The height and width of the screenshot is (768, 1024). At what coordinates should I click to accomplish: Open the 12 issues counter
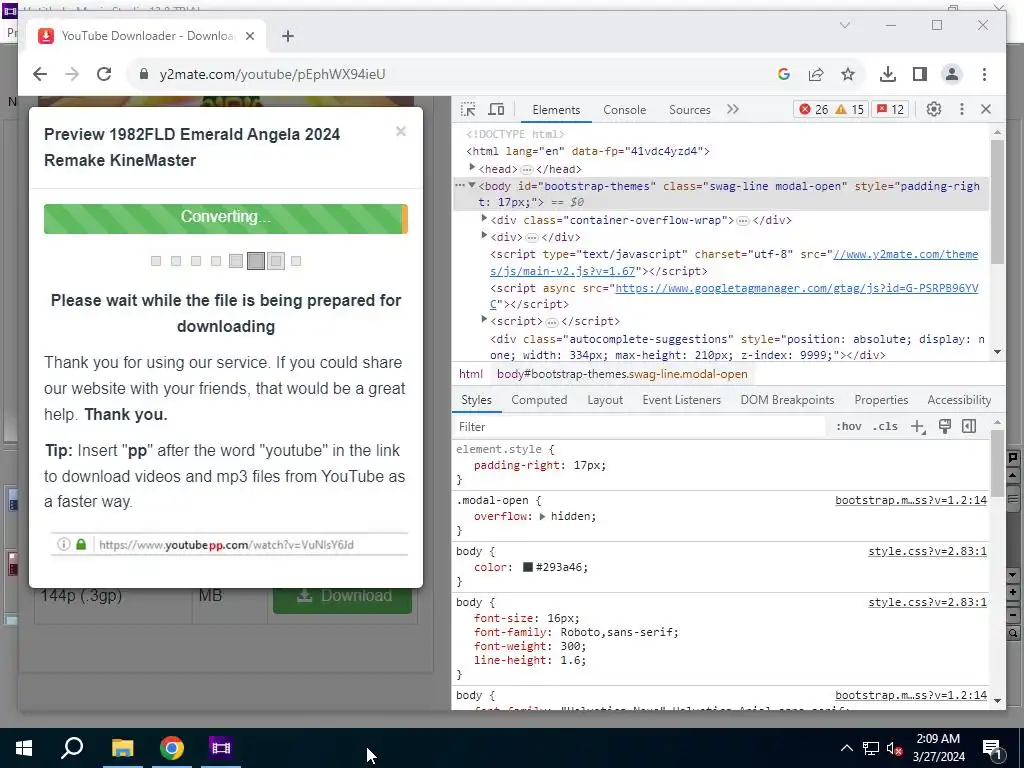pyautogui.click(x=891, y=110)
